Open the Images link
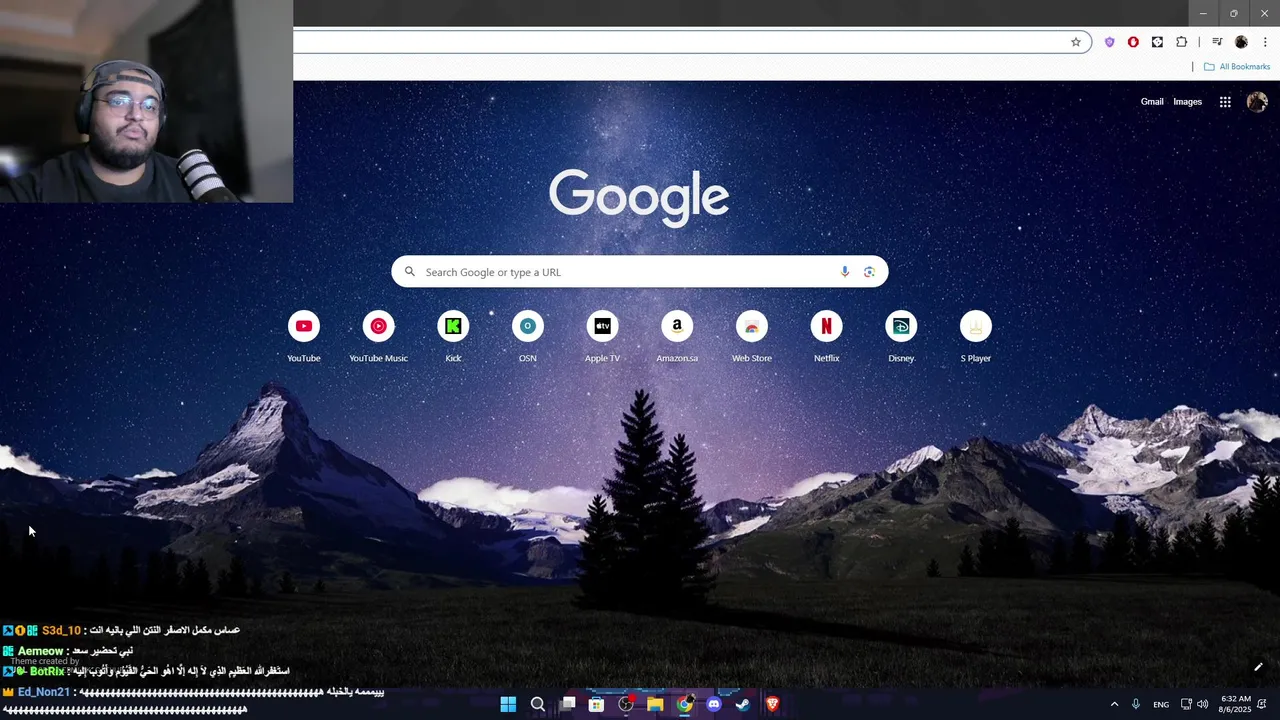This screenshot has width=1280, height=720. click(1187, 102)
